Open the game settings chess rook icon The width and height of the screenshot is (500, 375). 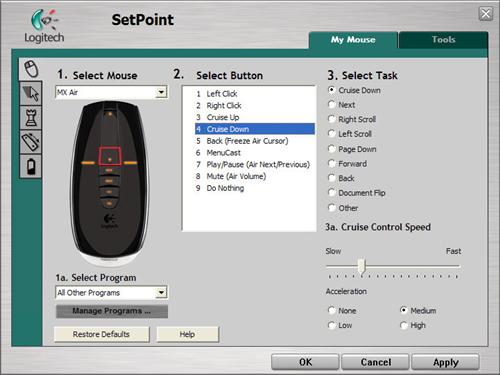[x=31, y=117]
